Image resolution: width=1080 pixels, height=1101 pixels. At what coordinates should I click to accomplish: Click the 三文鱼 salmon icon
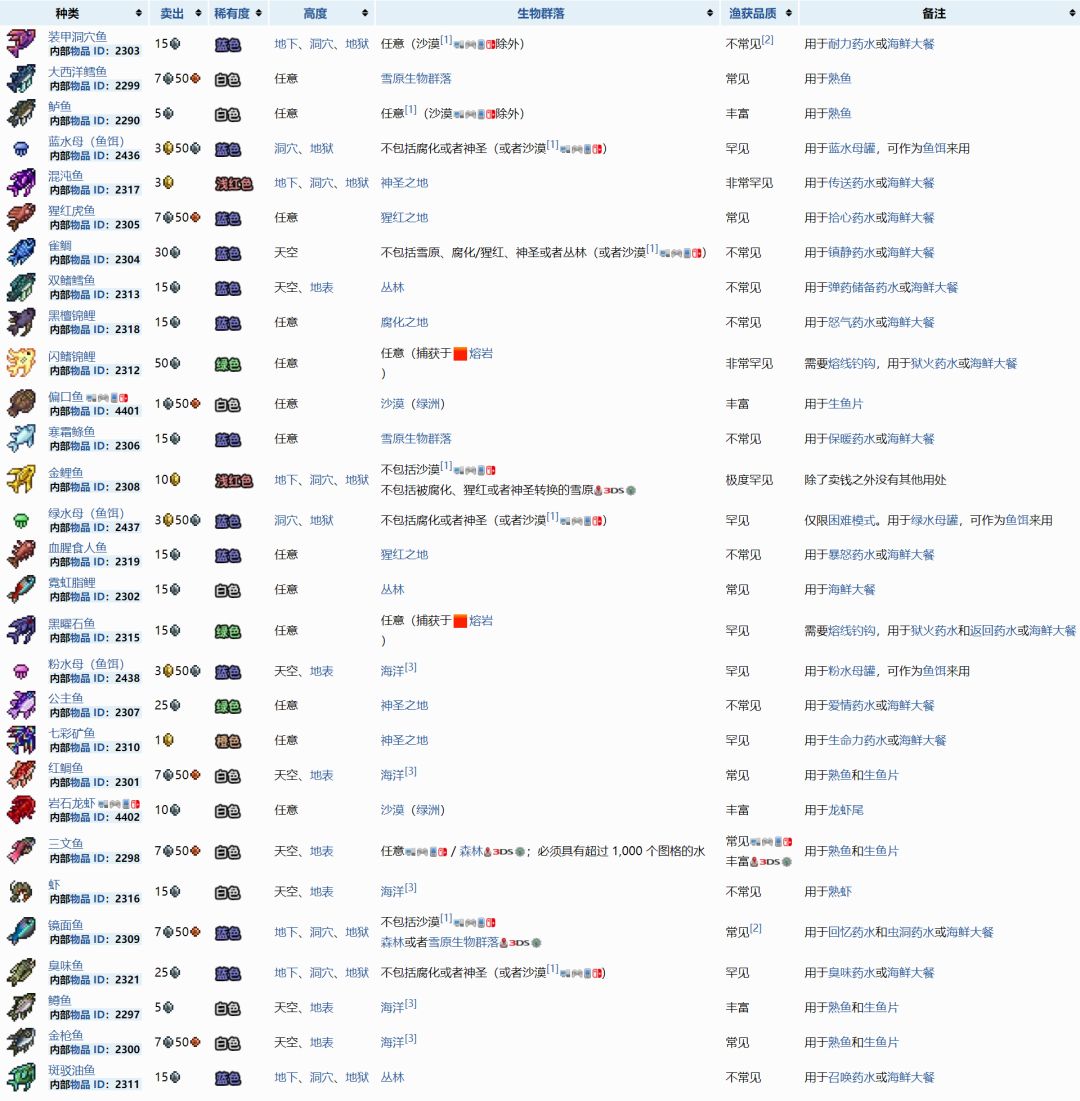pyautogui.click(x=21, y=851)
